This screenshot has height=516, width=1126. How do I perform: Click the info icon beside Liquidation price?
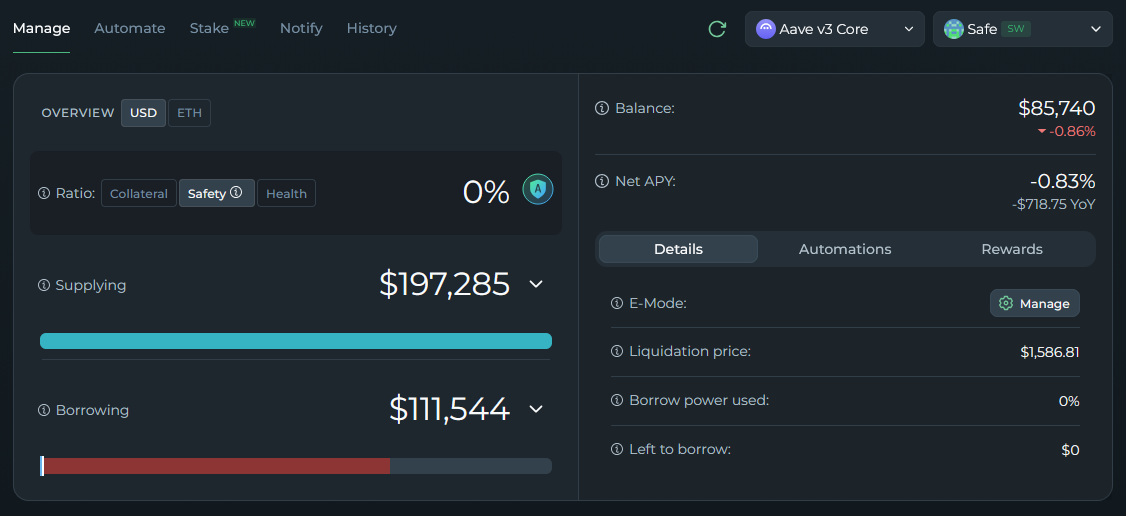click(617, 351)
